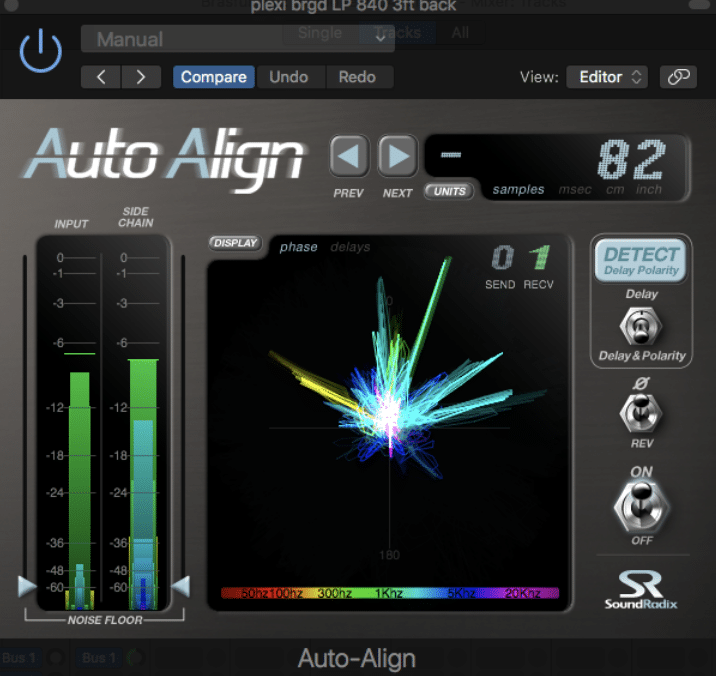Switch display to delays view

pos(350,247)
